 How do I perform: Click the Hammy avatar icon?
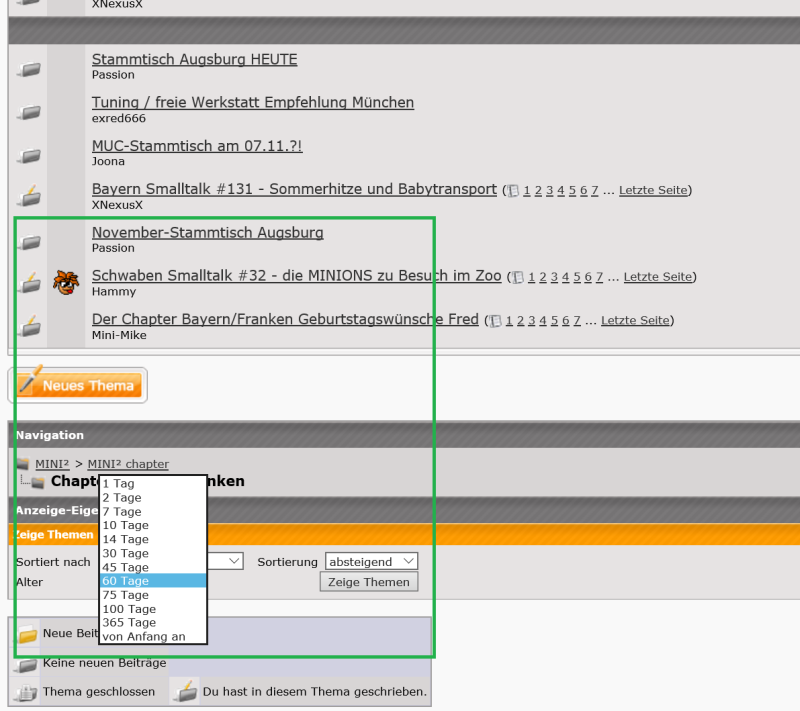66,282
